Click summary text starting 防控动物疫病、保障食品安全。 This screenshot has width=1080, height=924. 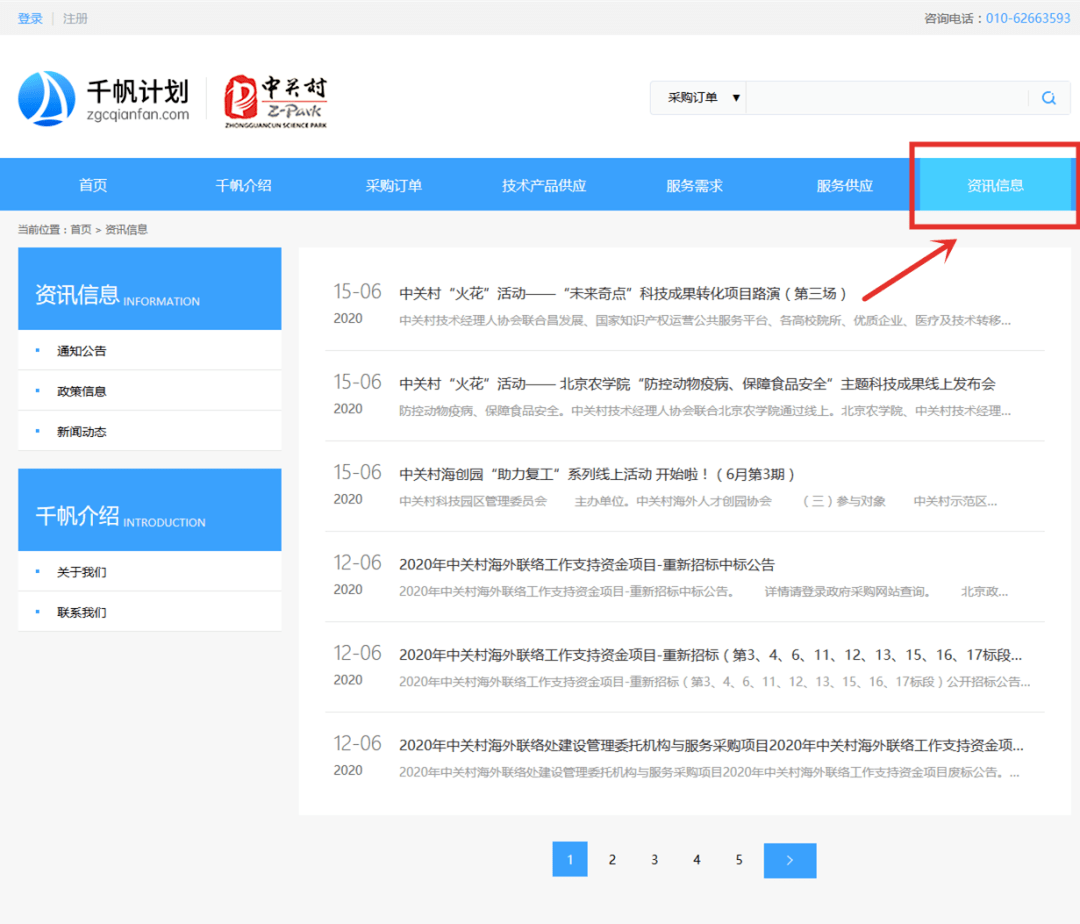[705, 411]
